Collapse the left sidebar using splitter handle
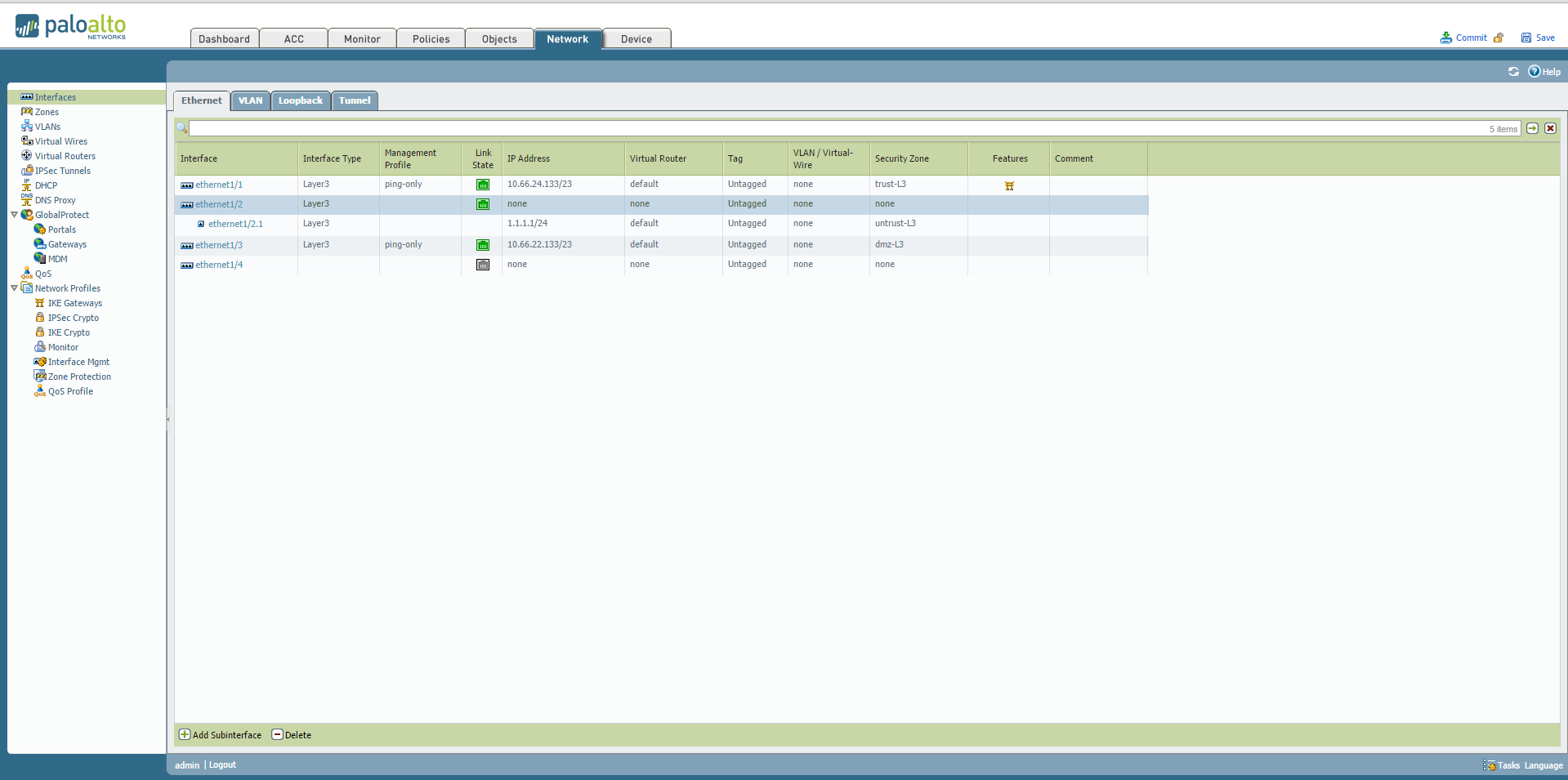The width and height of the screenshot is (1568, 780). click(168, 420)
